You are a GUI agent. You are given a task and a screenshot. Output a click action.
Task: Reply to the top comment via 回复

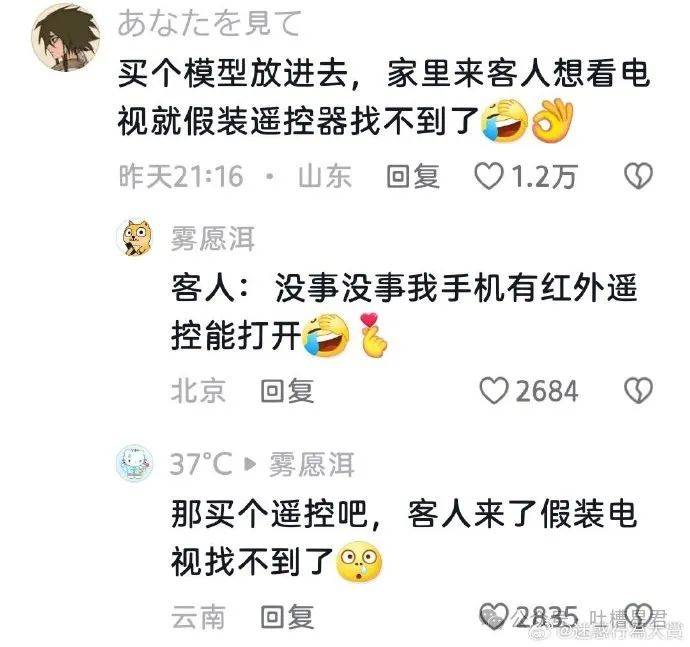coord(413,176)
